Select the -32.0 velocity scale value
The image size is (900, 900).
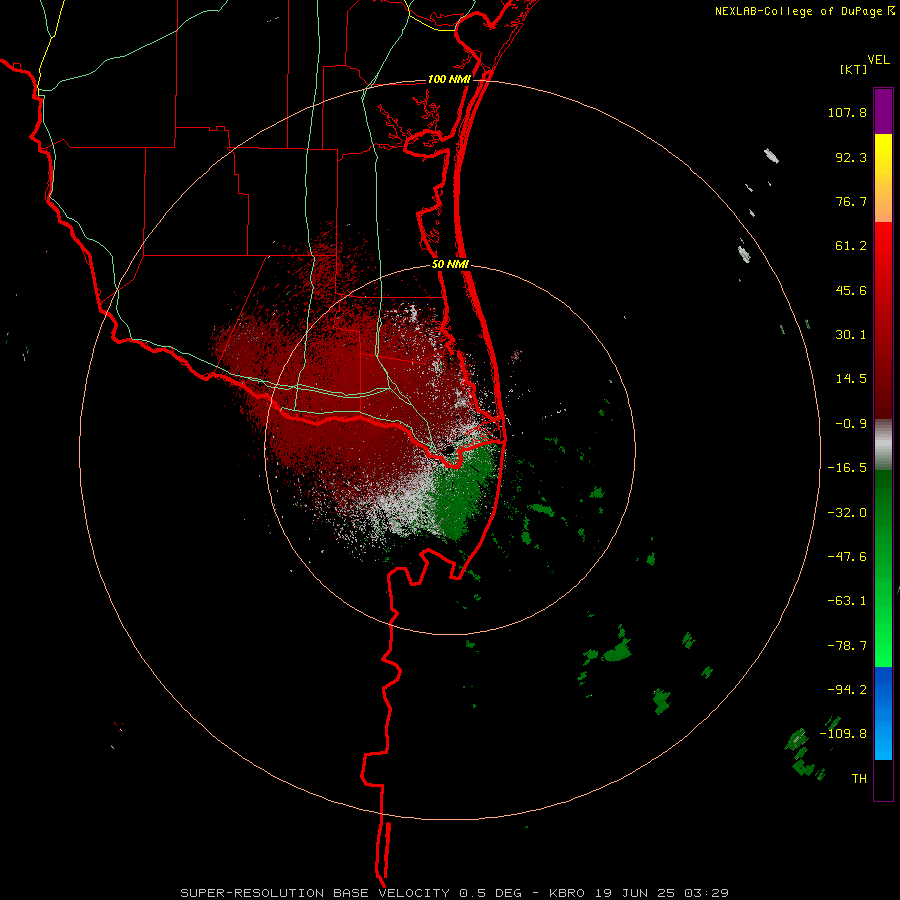[847, 513]
